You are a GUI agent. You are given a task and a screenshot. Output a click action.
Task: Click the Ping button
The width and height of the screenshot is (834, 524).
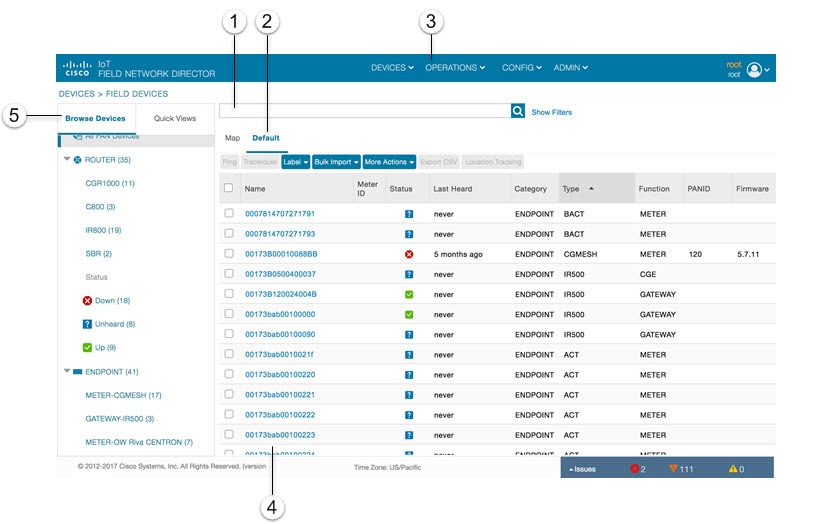[229, 162]
